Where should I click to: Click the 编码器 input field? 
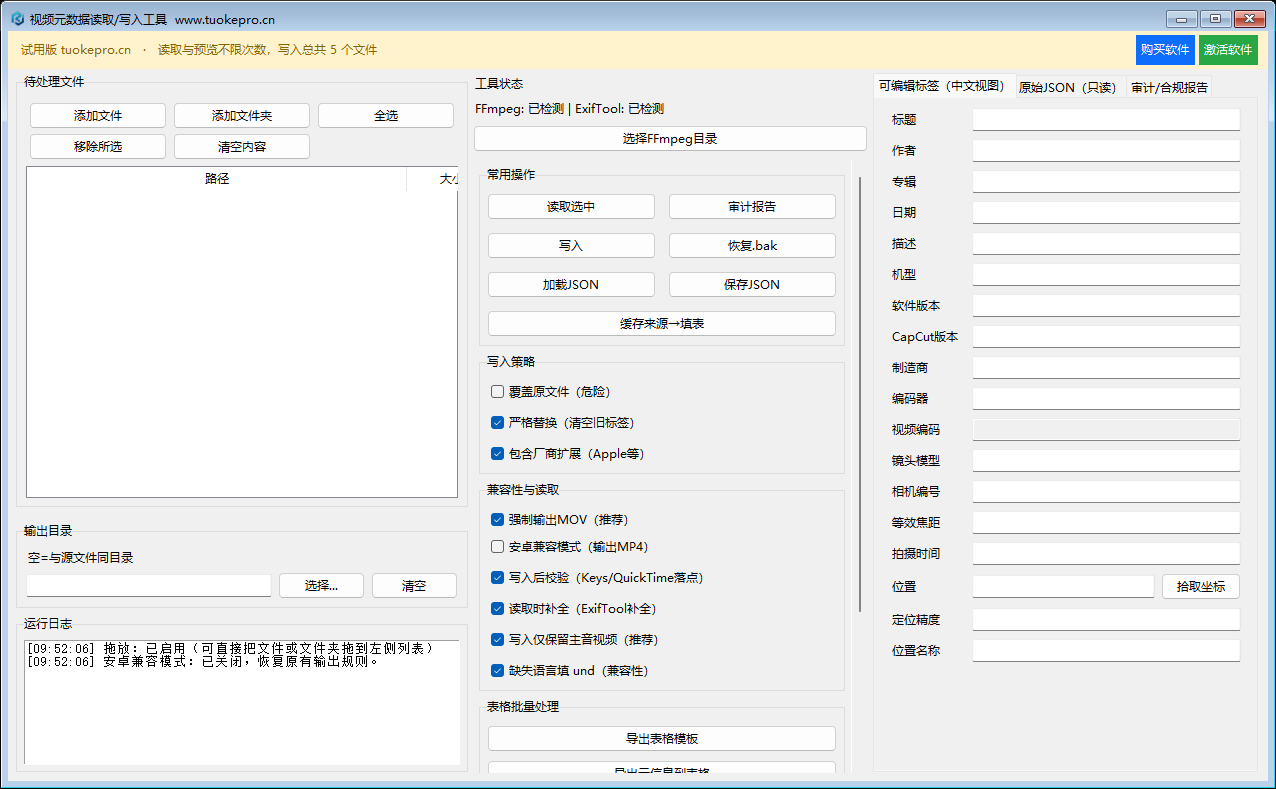(x=1106, y=399)
